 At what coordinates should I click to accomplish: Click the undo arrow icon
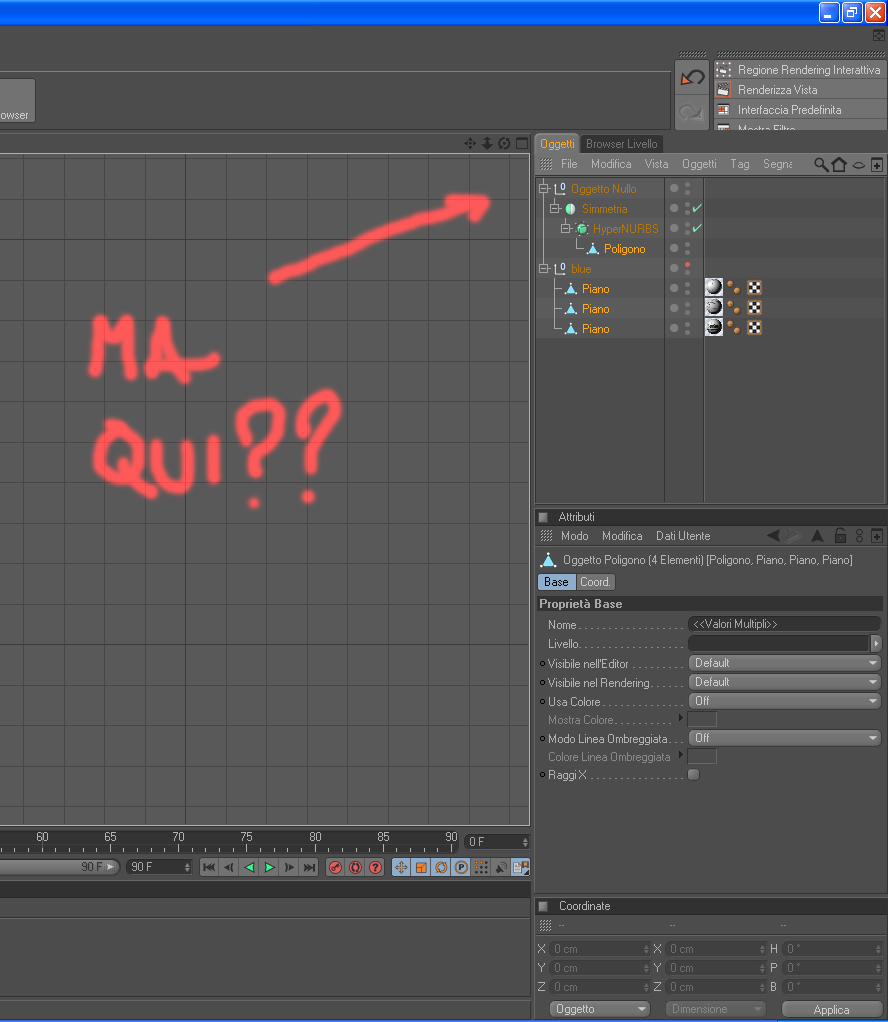pos(692,78)
